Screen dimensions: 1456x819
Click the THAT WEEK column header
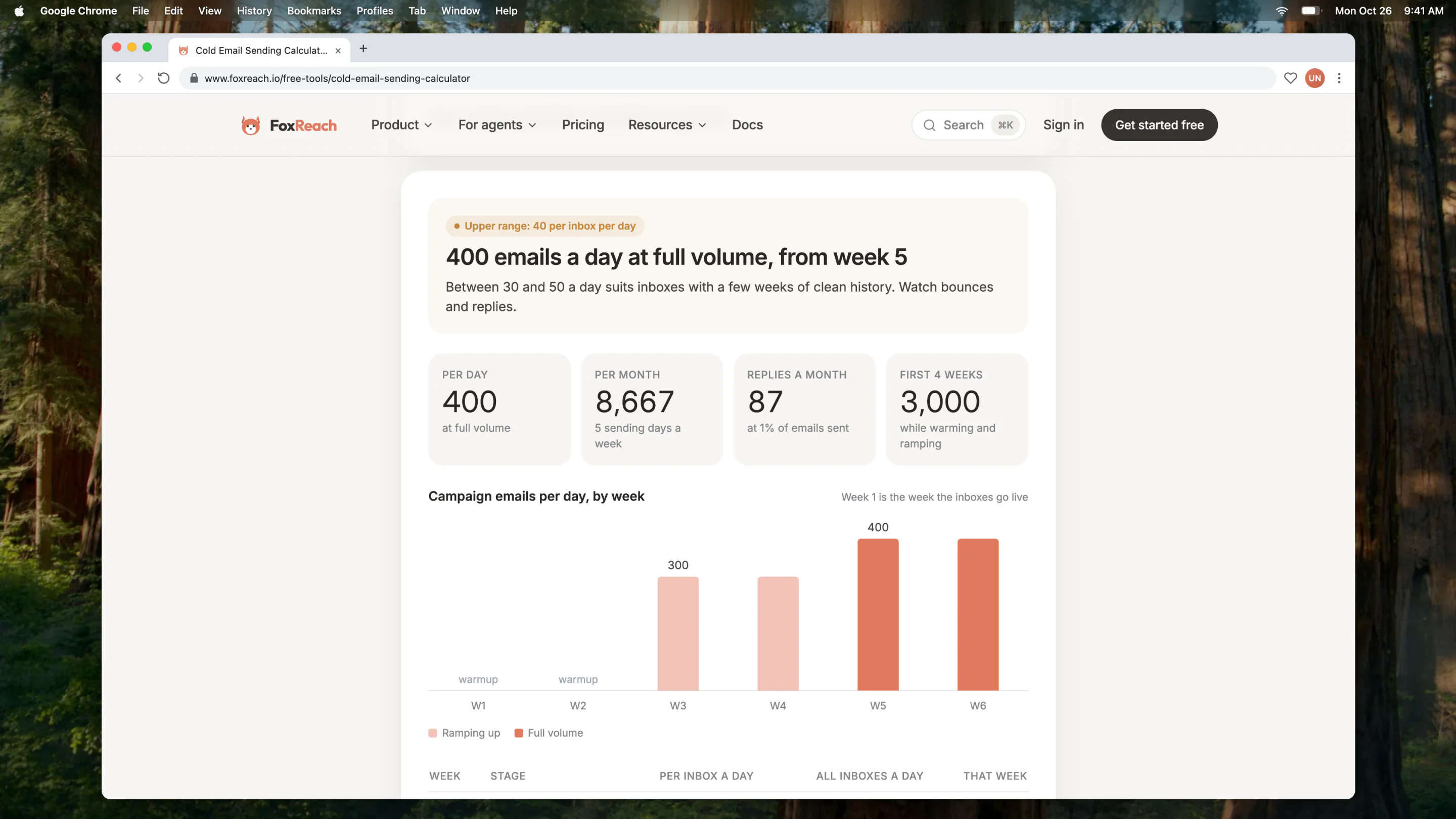pyautogui.click(x=995, y=776)
